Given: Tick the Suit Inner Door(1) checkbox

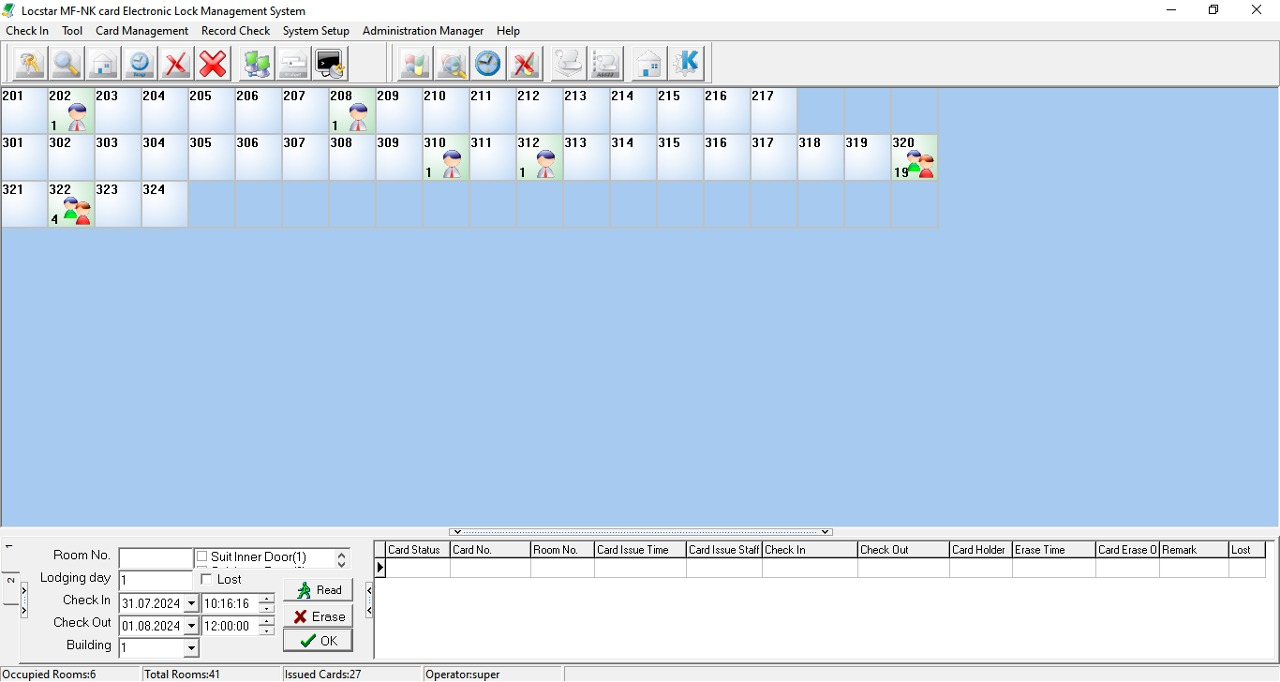Looking at the screenshot, I should [202, 557].
